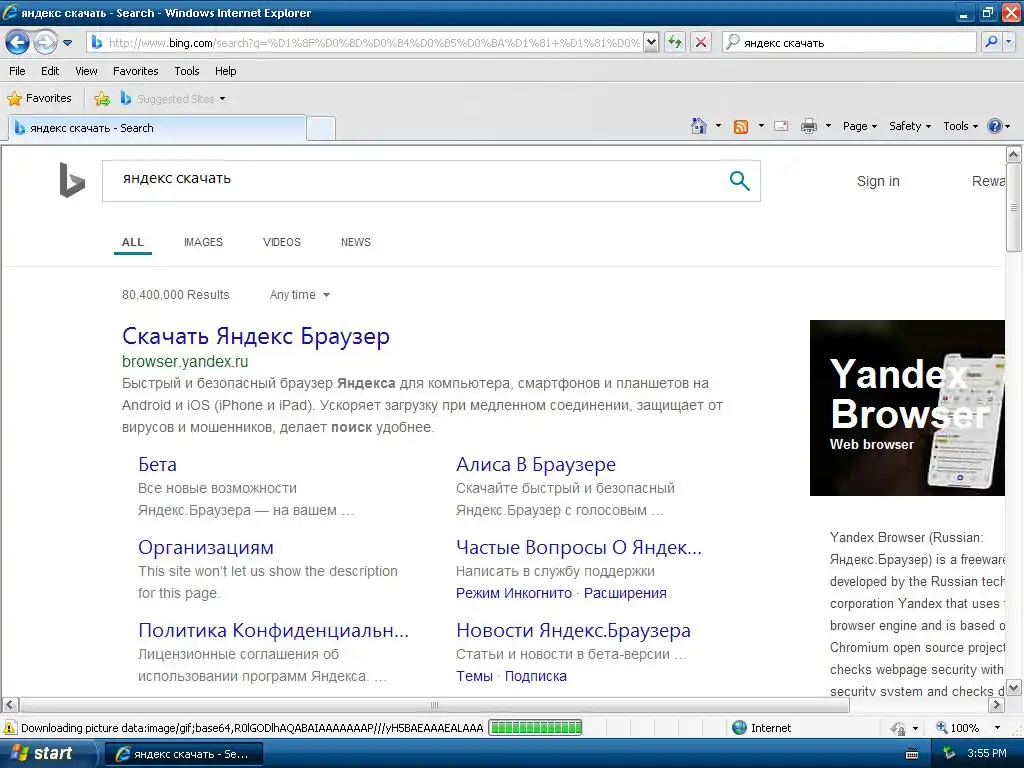Open the File menu
The width and height of the screenshot is (1024, 768).
18,71
